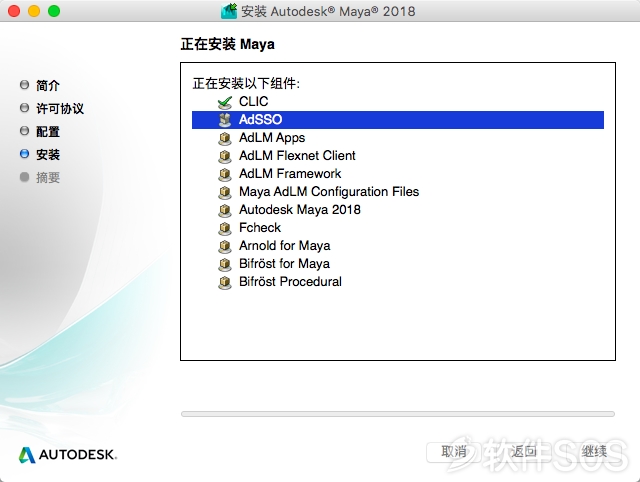Close the installer with the red button

[x=14, y=11]
